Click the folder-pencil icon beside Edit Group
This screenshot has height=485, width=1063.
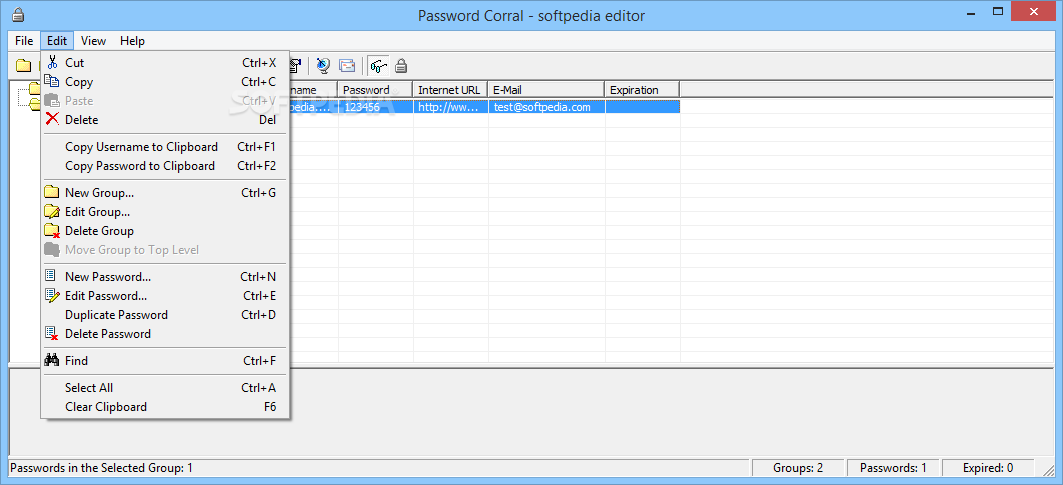click(52, 212)
